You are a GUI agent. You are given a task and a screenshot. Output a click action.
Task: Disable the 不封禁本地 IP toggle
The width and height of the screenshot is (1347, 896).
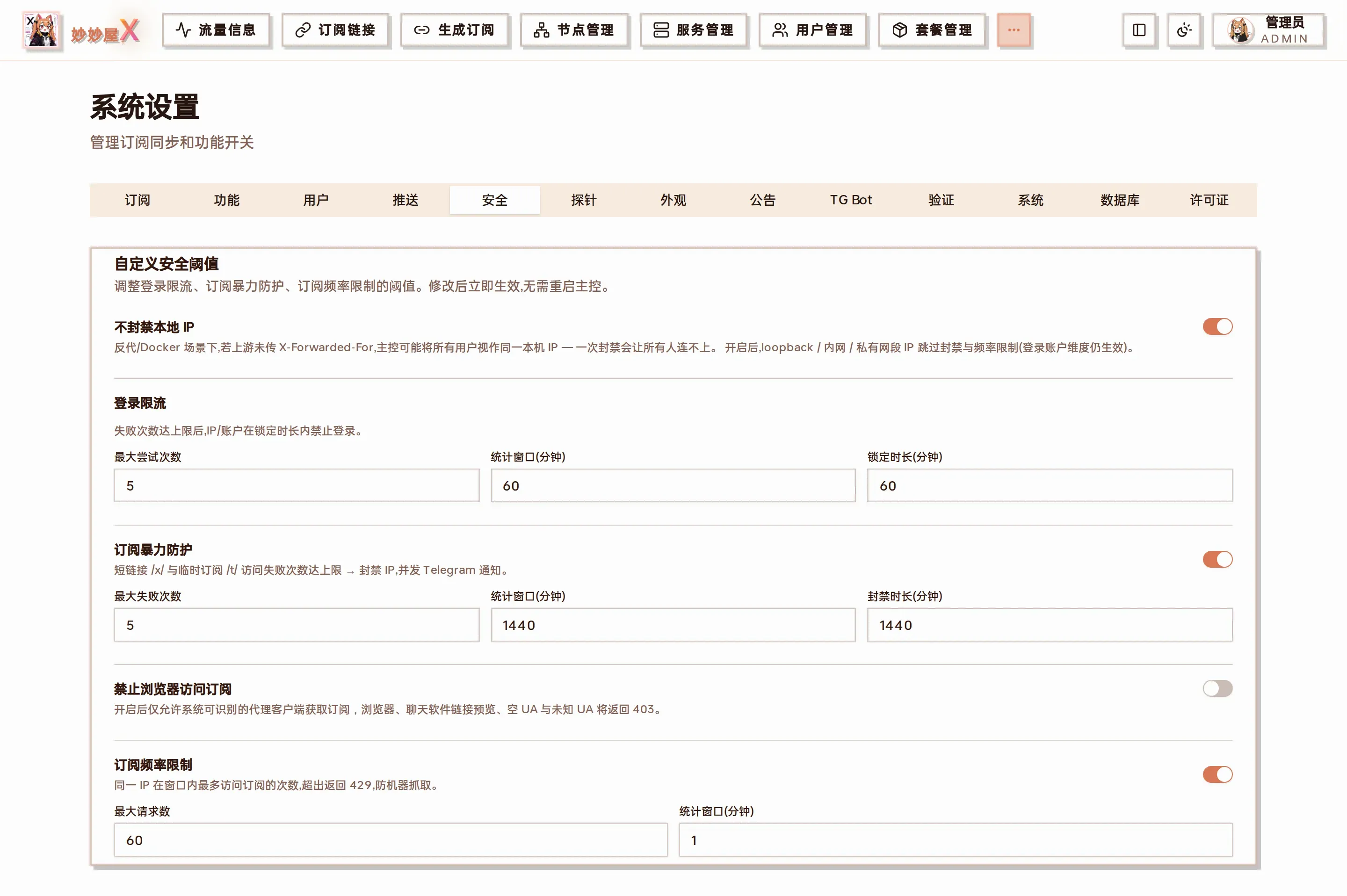pos(1217,326)
